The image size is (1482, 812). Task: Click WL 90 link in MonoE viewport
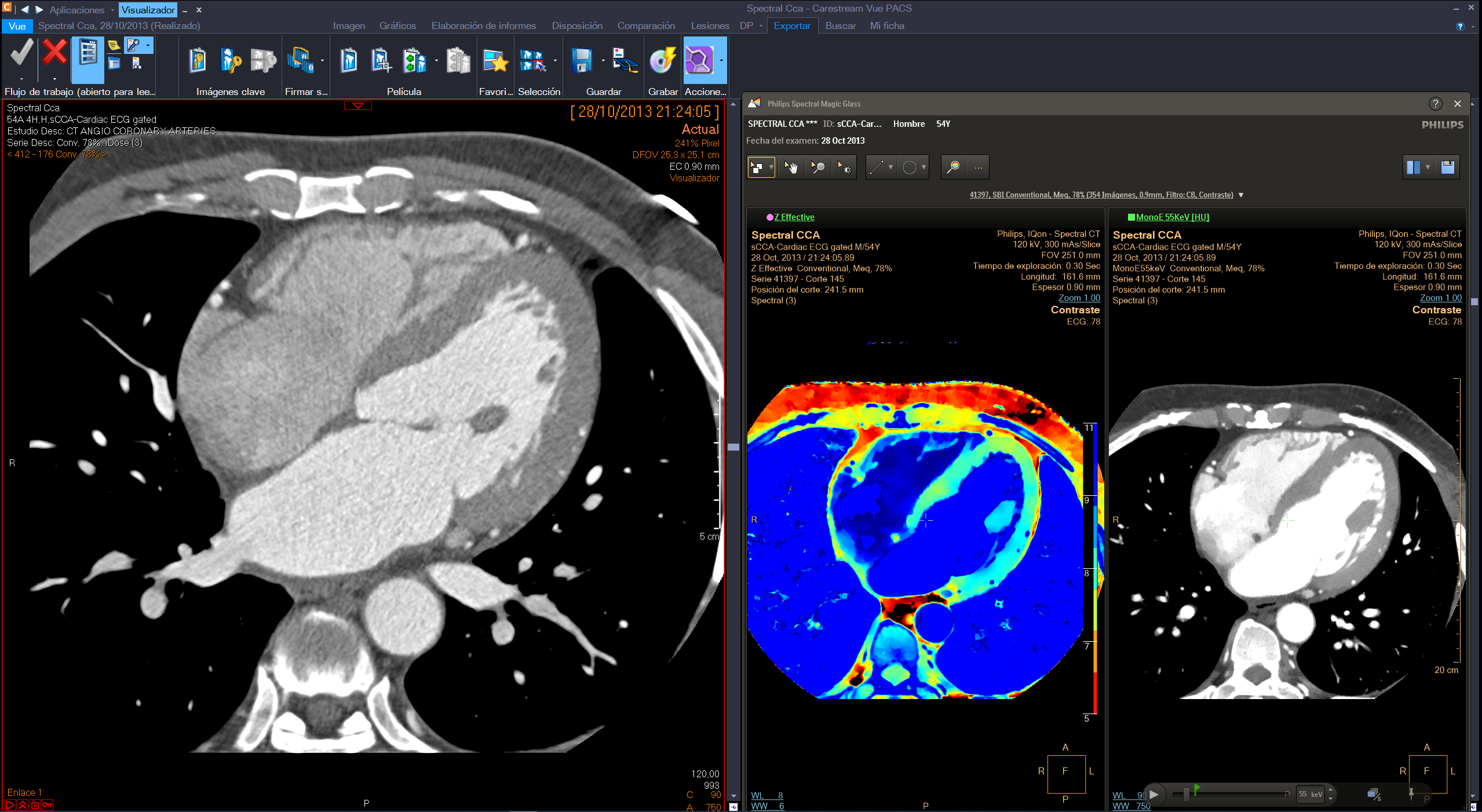coord(1130,795)
